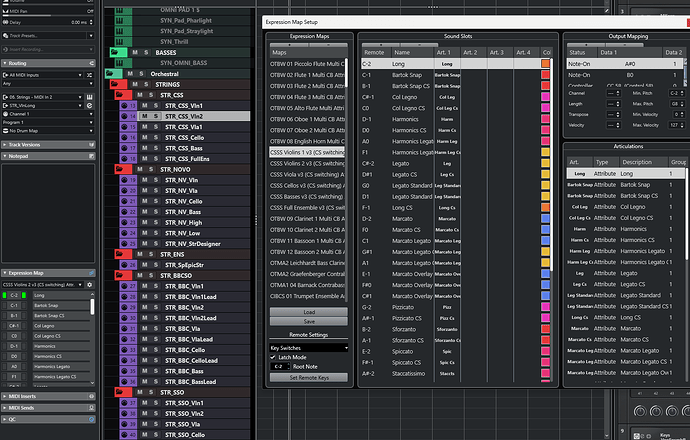This screenshot has width=690, height=440.
Task: Click the MIDI Inserts bypass icon
Action: (x=92, y=396)
